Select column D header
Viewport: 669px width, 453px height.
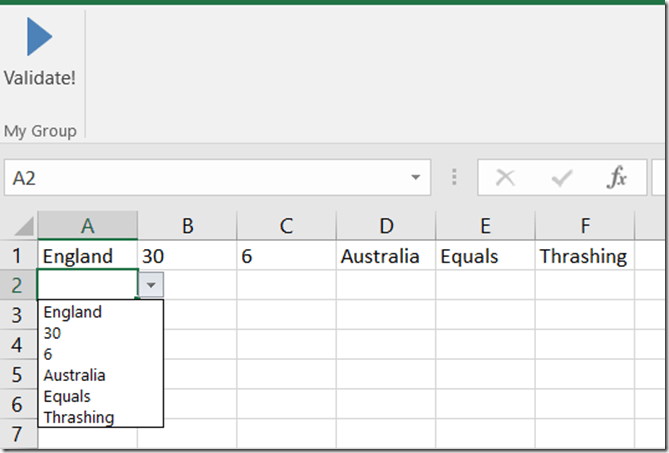386,226
